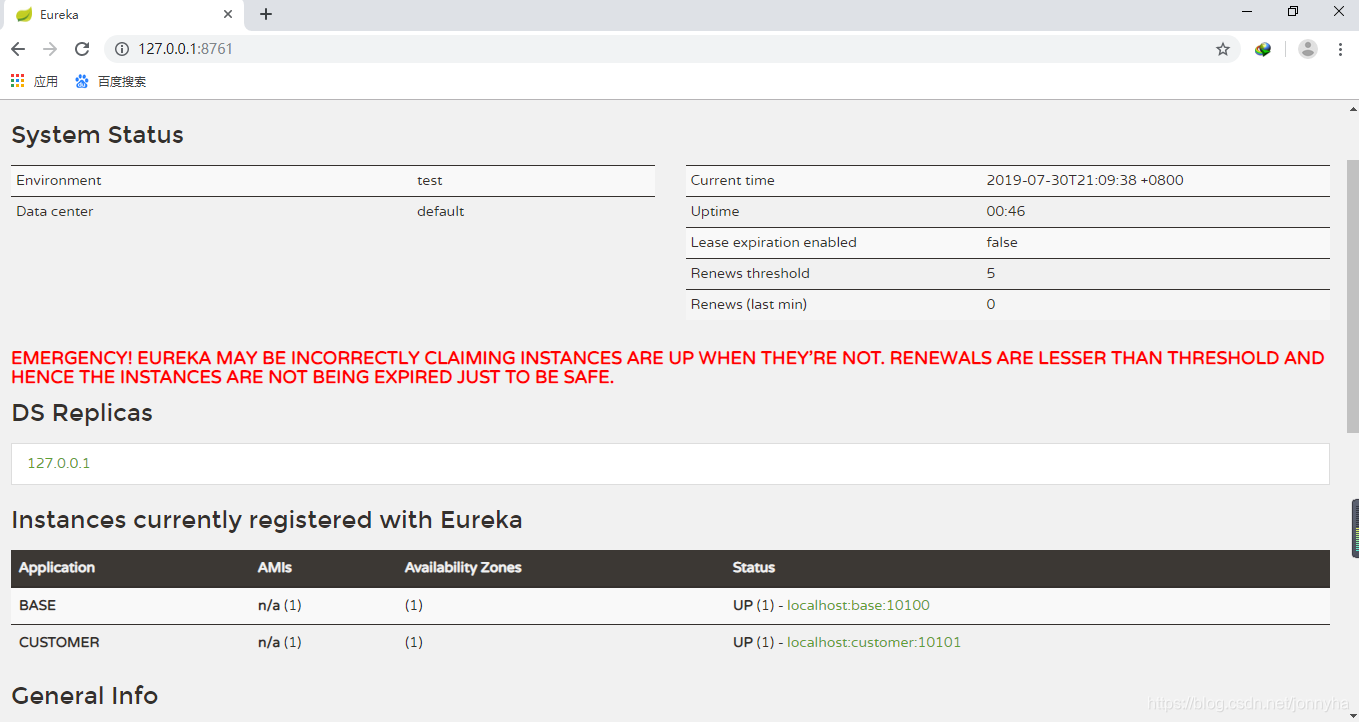
Task: View site information icon in address bar
Action: tap(122, 49)
